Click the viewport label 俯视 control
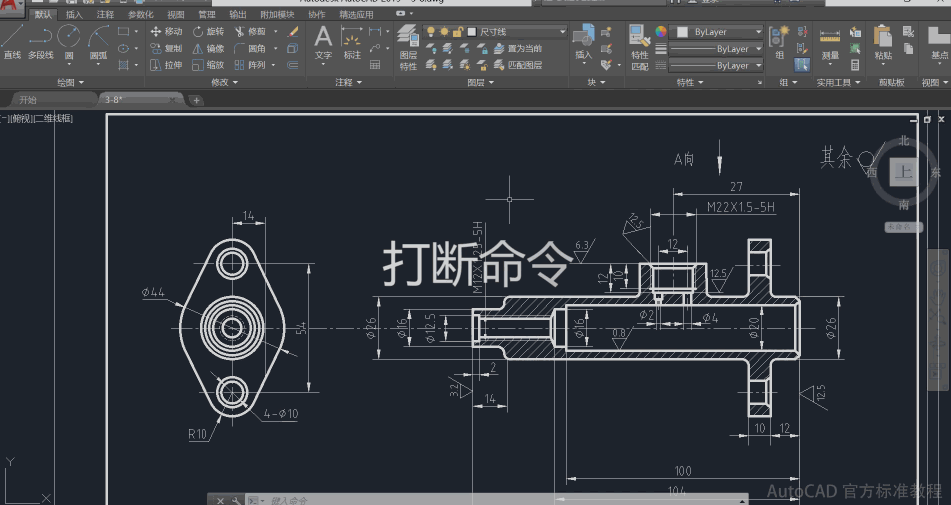This screenshot has width=951, height=505. (x=21, y=119)
